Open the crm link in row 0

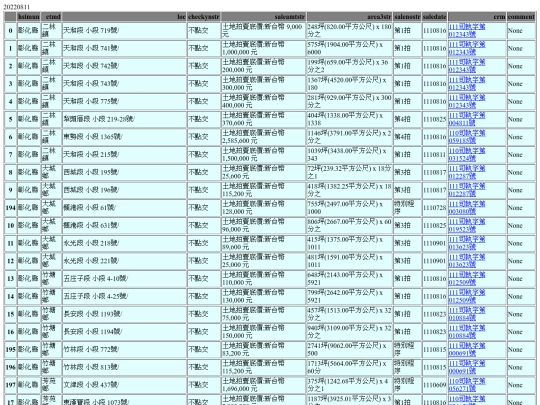click(467, 30)
